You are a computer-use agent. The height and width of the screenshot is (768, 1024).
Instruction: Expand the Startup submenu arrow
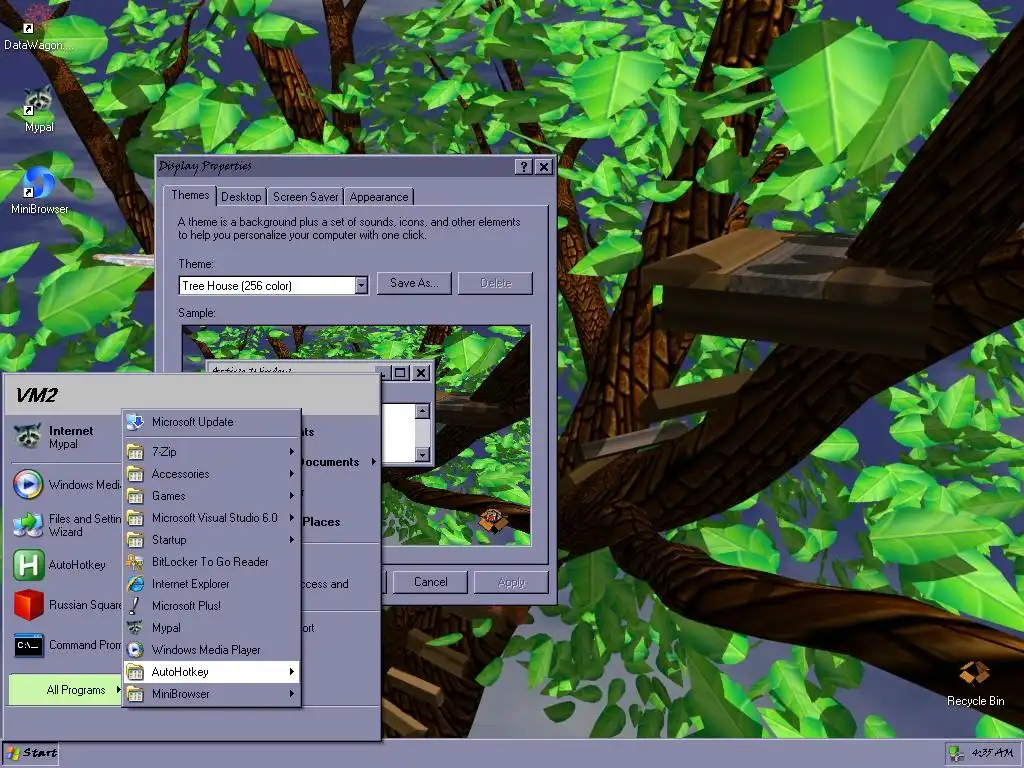click(x=292, y=540)
